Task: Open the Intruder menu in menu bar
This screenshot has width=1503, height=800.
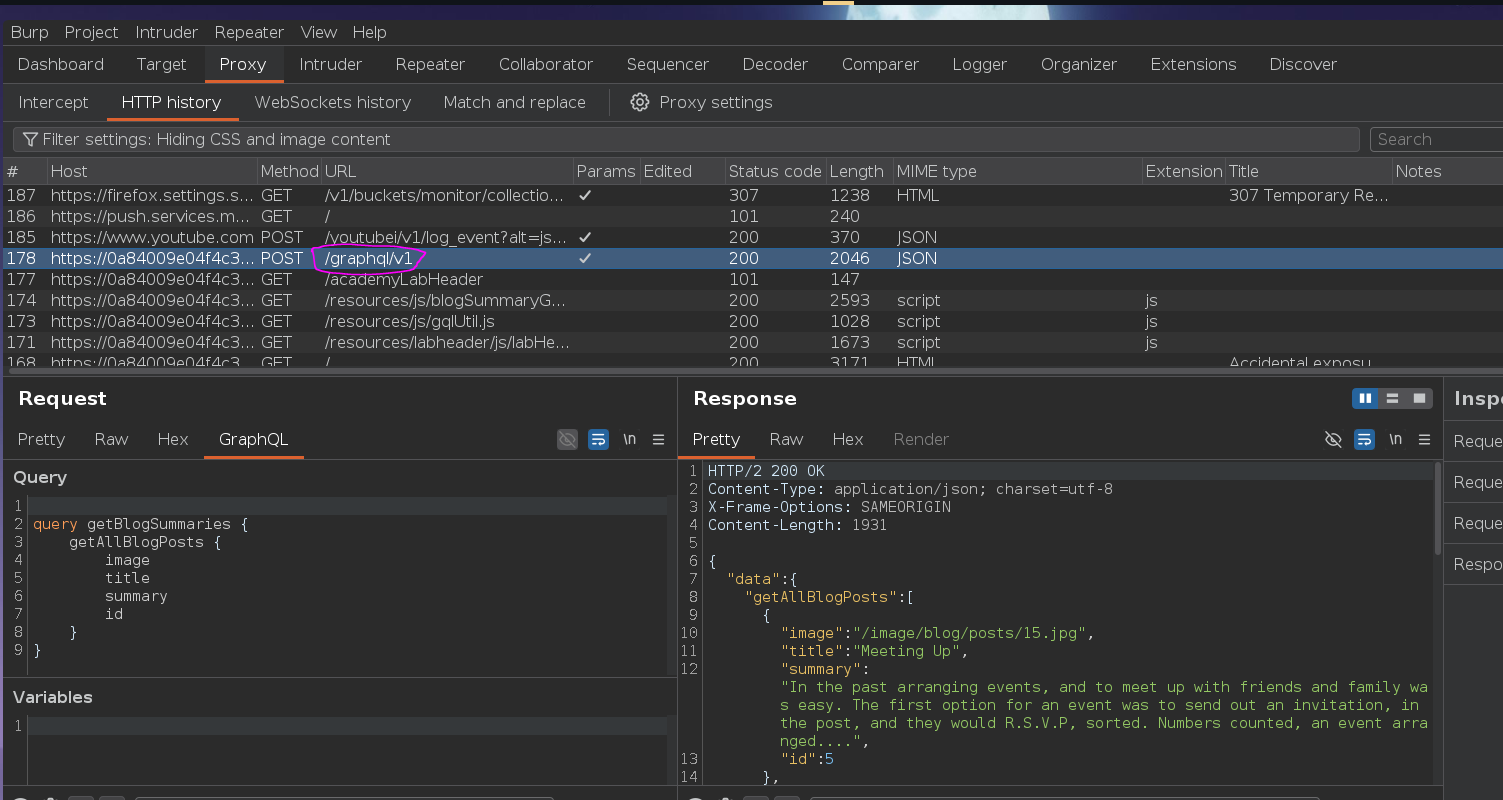Action: (167, 32)
